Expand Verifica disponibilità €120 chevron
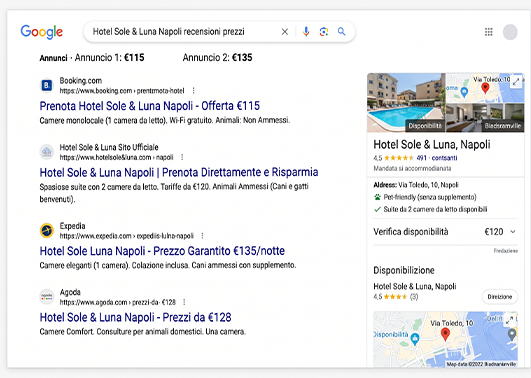The height and width of the screenshot is (378, 531). pos(513,232)
